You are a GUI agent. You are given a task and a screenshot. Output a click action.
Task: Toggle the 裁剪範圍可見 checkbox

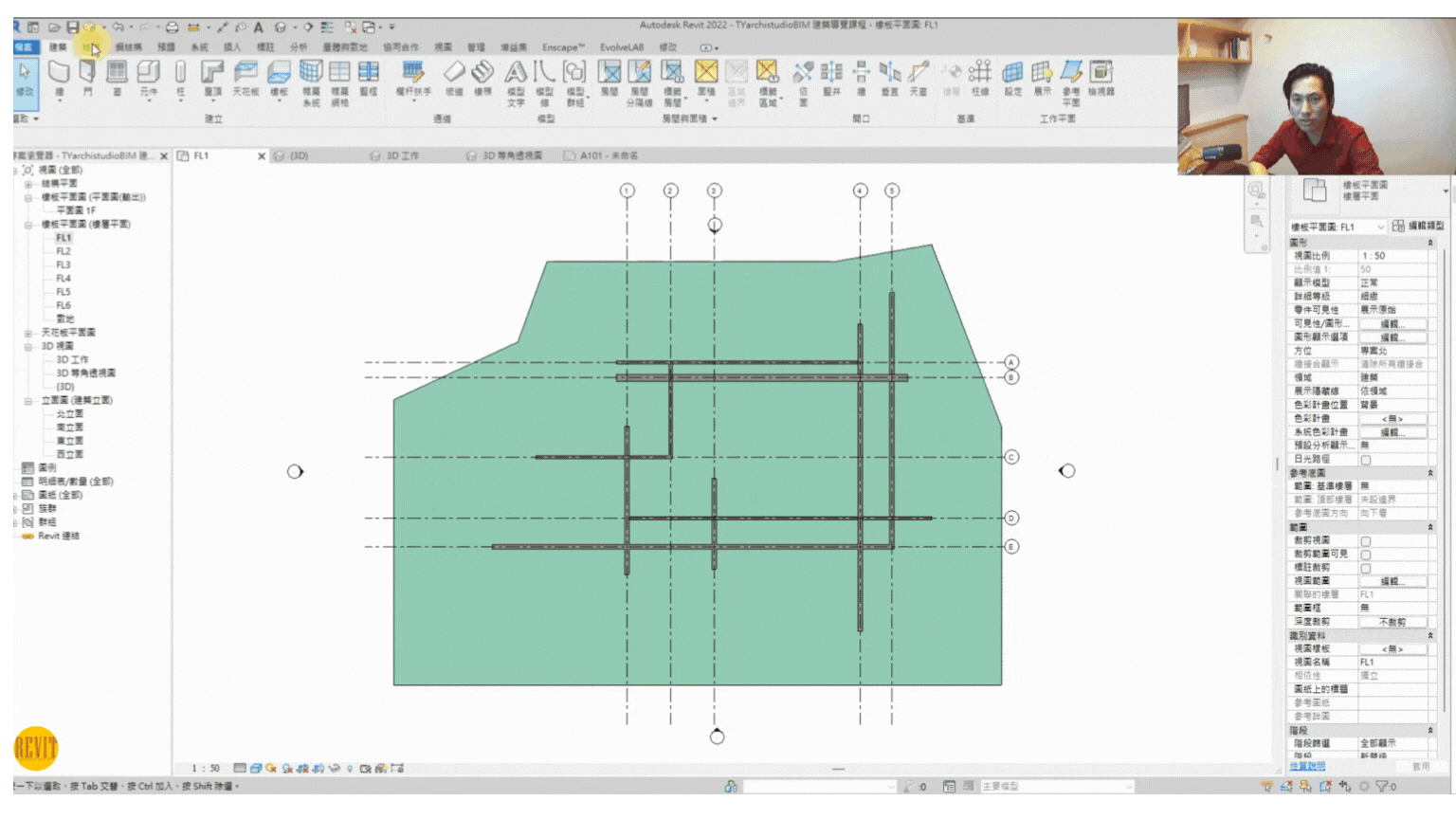1366,555
